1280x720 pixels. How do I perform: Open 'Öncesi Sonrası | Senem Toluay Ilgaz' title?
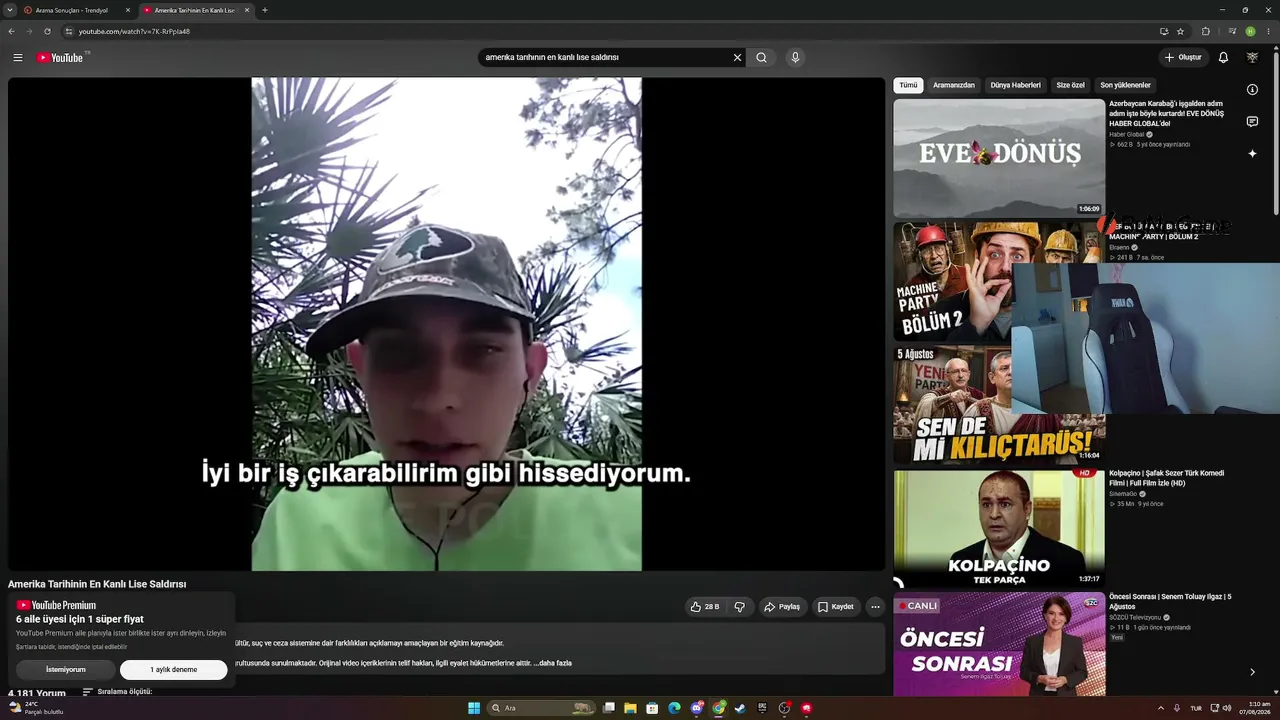pos(1170,602)
